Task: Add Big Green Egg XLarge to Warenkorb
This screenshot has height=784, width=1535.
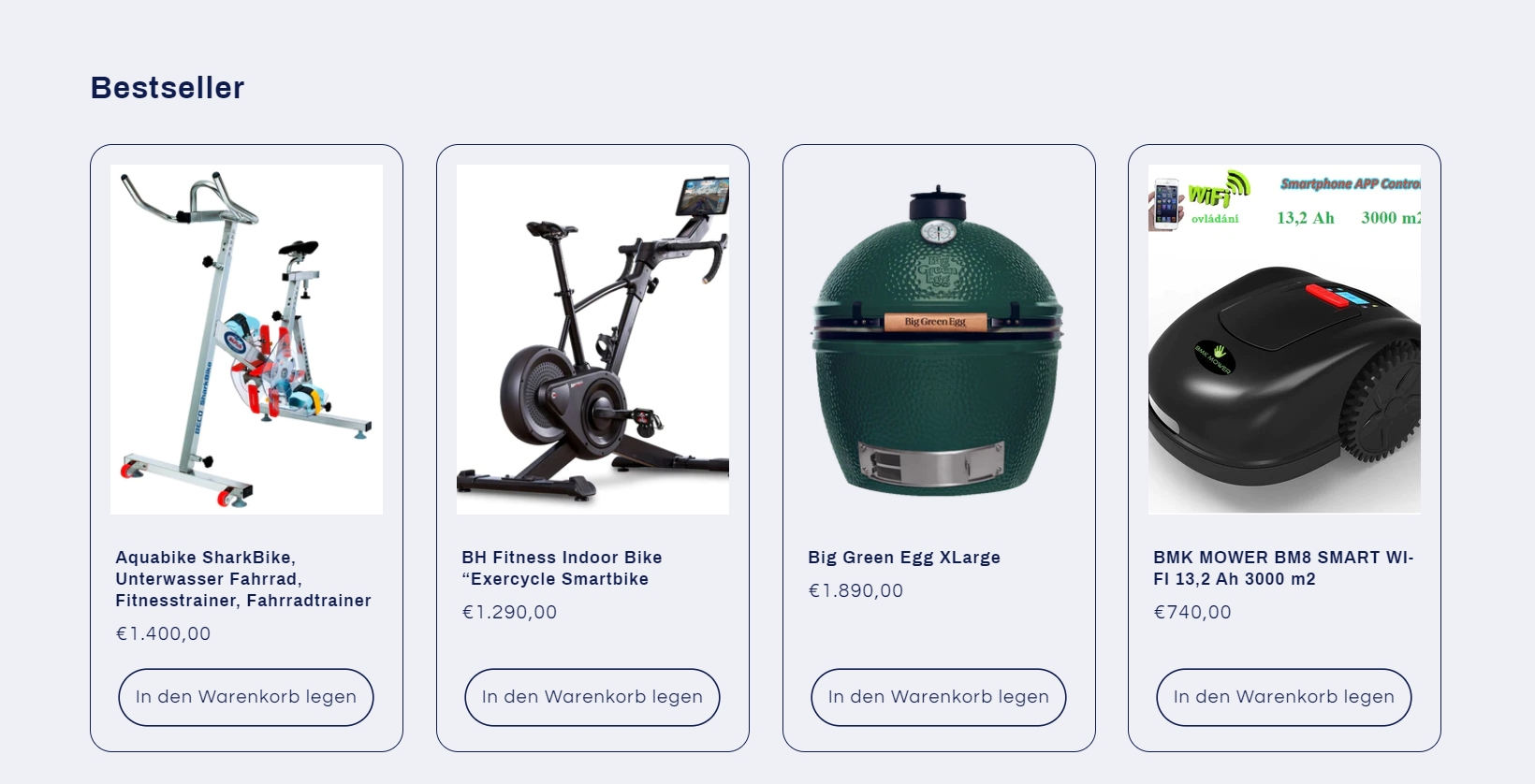Action: [x=939, y=697]
